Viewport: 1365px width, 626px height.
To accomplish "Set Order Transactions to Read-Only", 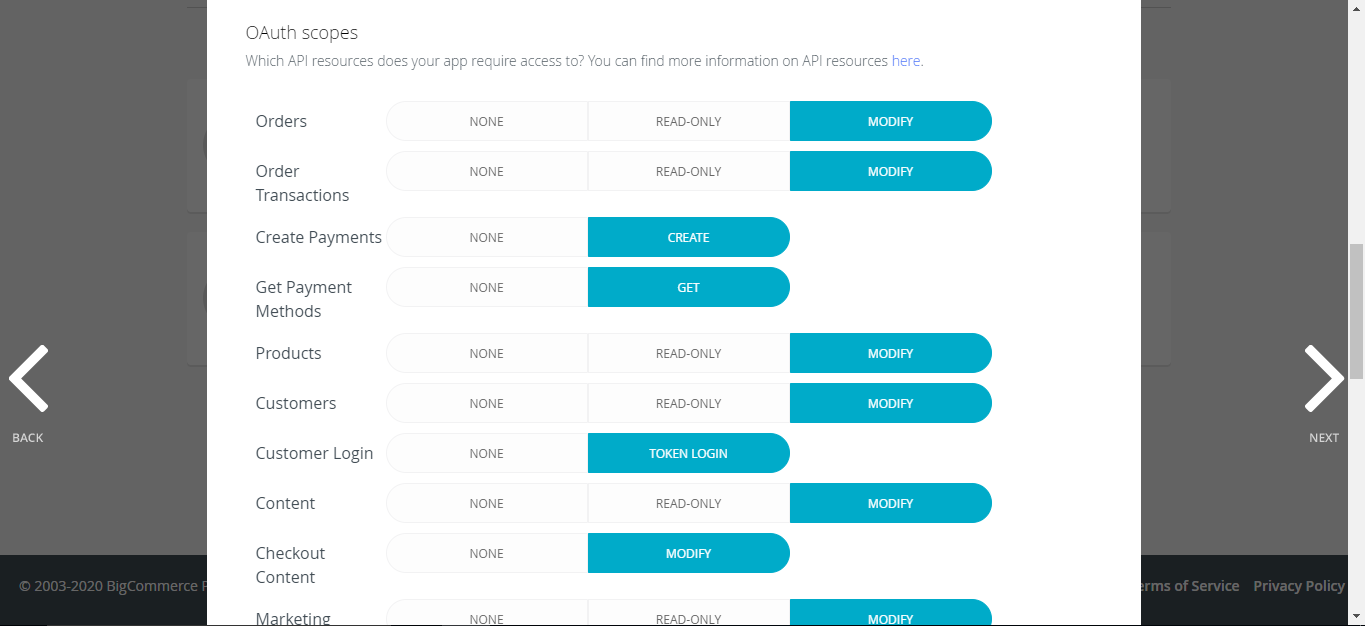I will point(688,171).
